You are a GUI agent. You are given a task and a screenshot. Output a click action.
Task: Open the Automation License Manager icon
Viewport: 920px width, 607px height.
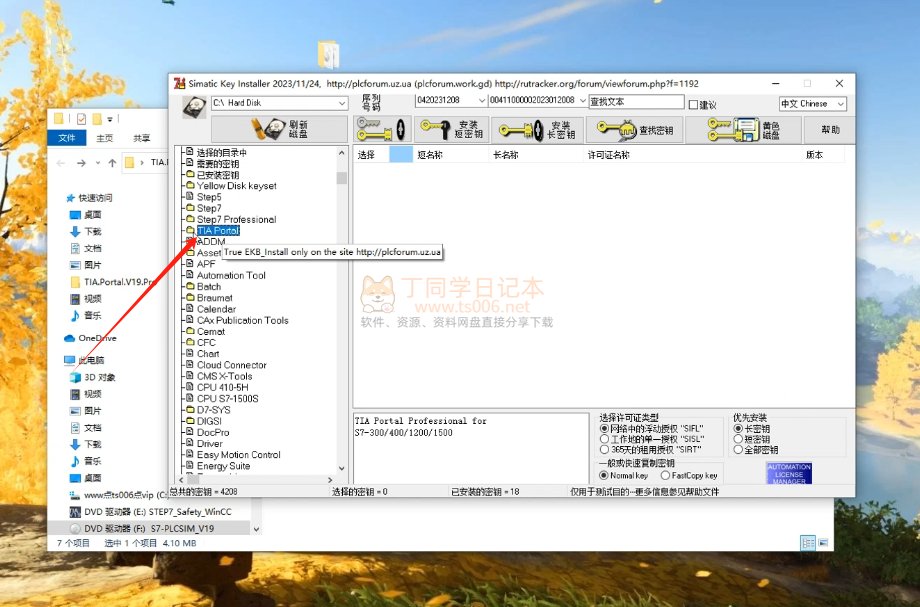(788, 473)
